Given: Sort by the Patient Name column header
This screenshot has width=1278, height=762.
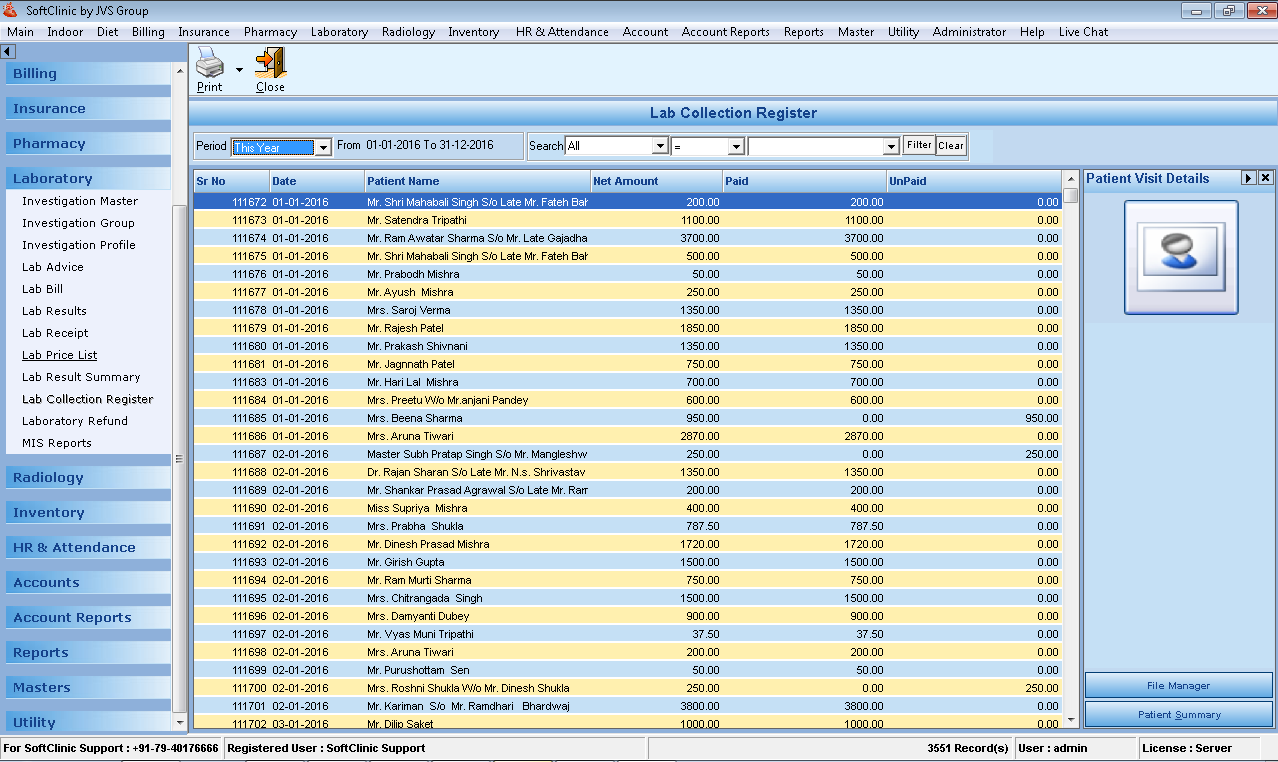Looking at the screenshot, I should [x=477, y=181].
